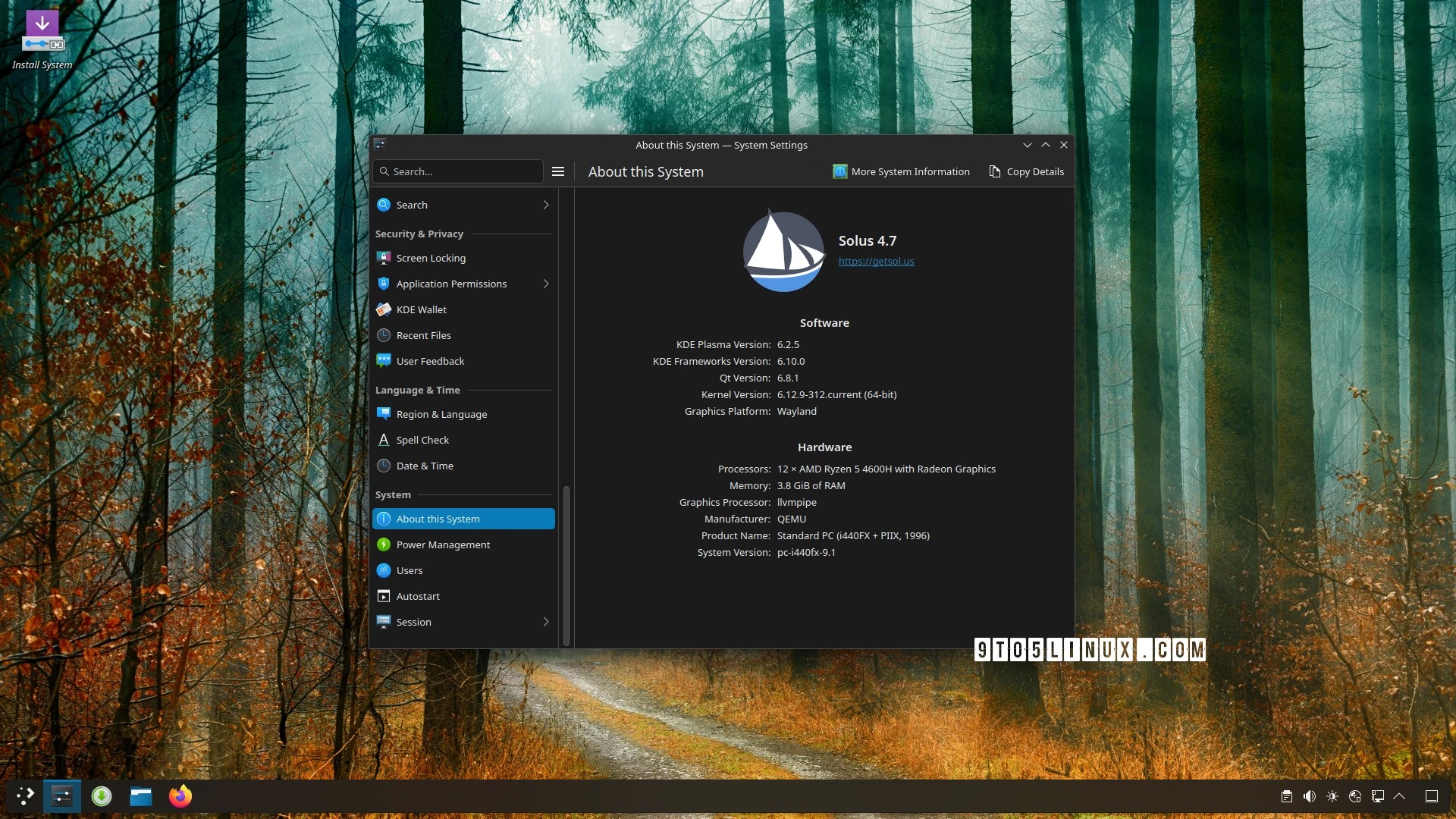
Task: Expand the Search category chevron
Action: [x=546, y=205]
